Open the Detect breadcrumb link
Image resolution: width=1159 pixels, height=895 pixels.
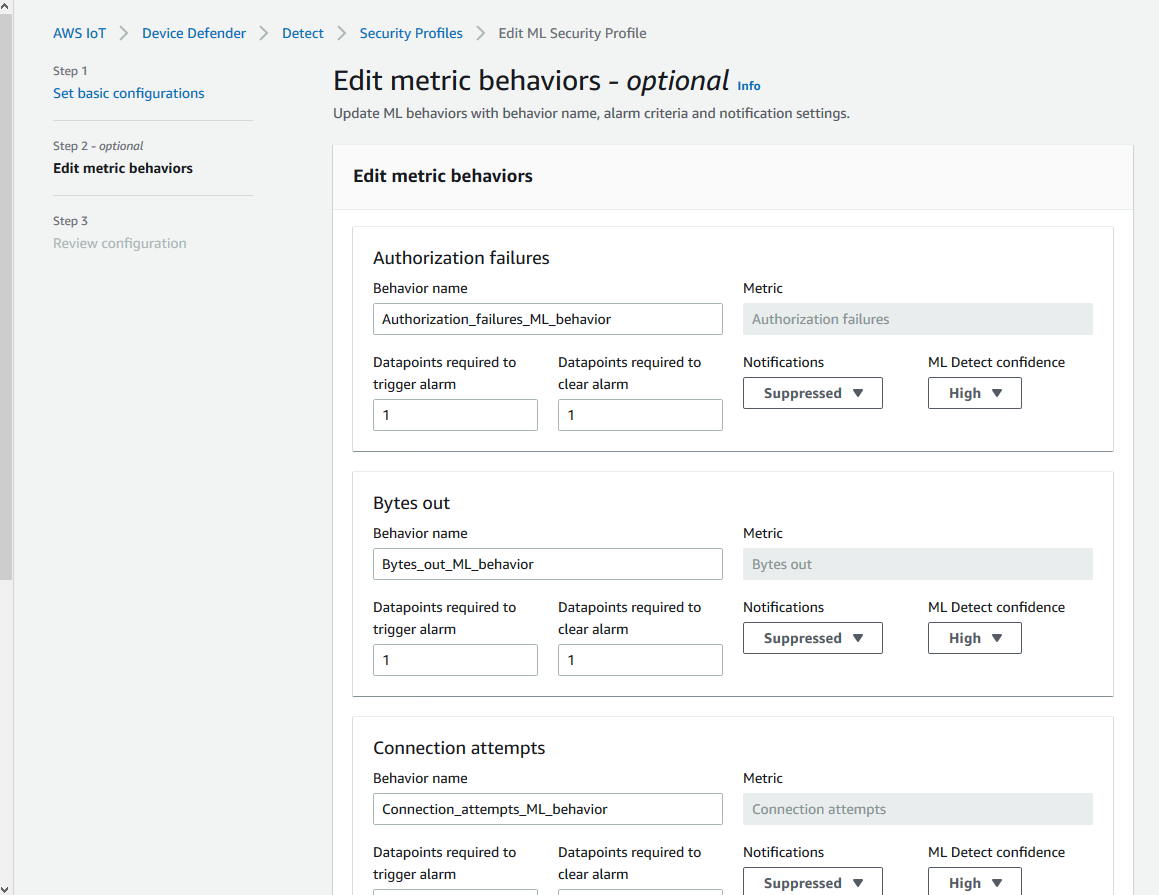click(x=303, y=32)
